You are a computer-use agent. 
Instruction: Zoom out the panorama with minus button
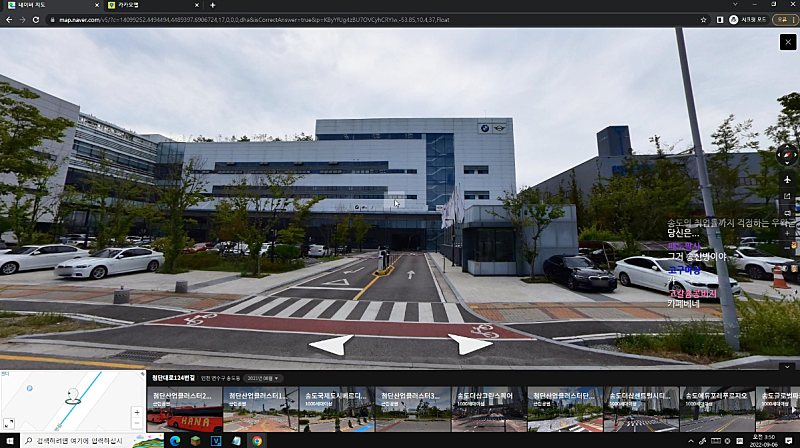point(787,247)
